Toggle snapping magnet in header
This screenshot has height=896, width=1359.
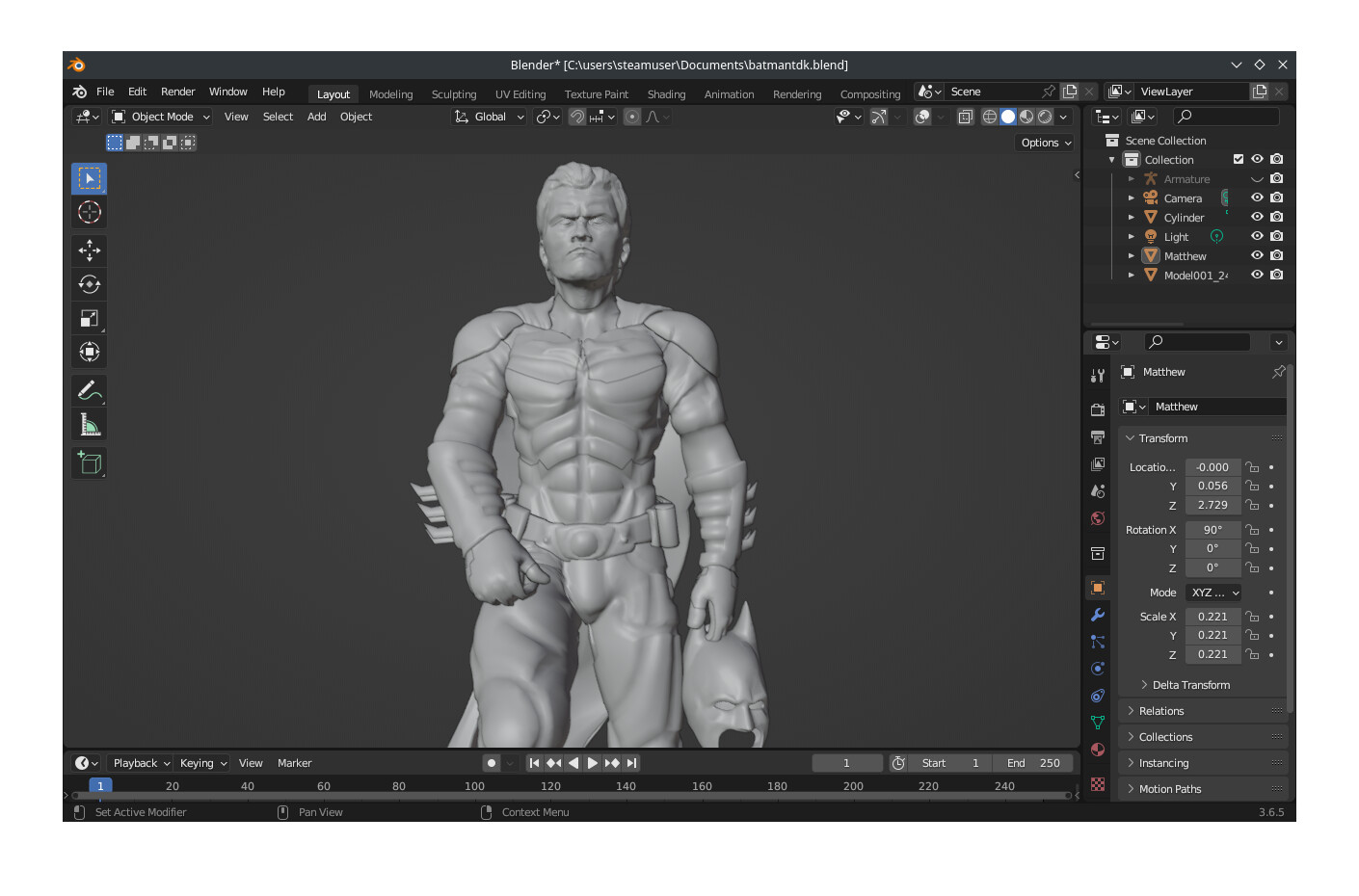[577, 117]
